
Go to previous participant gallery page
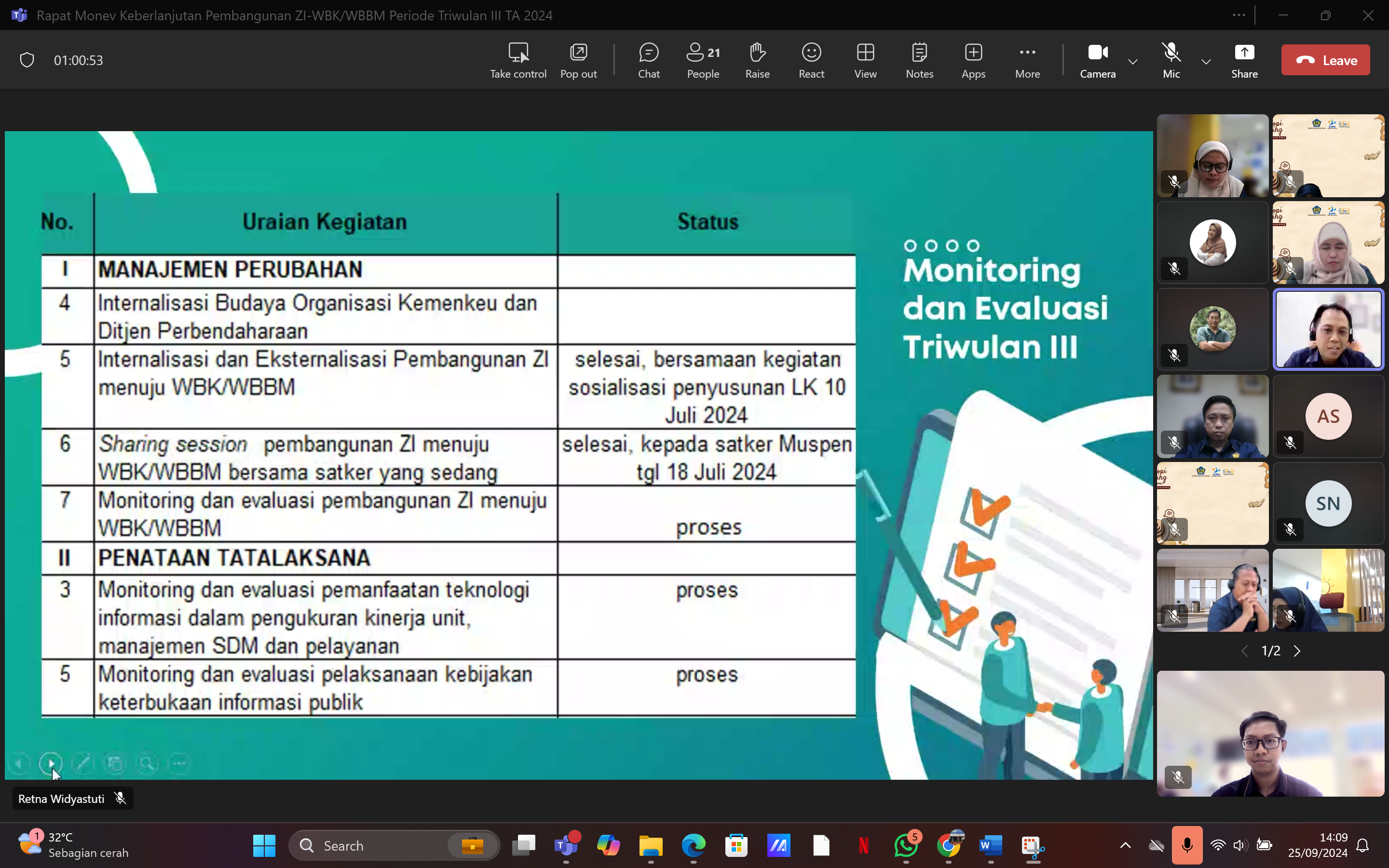click(x=1244, y=651)
